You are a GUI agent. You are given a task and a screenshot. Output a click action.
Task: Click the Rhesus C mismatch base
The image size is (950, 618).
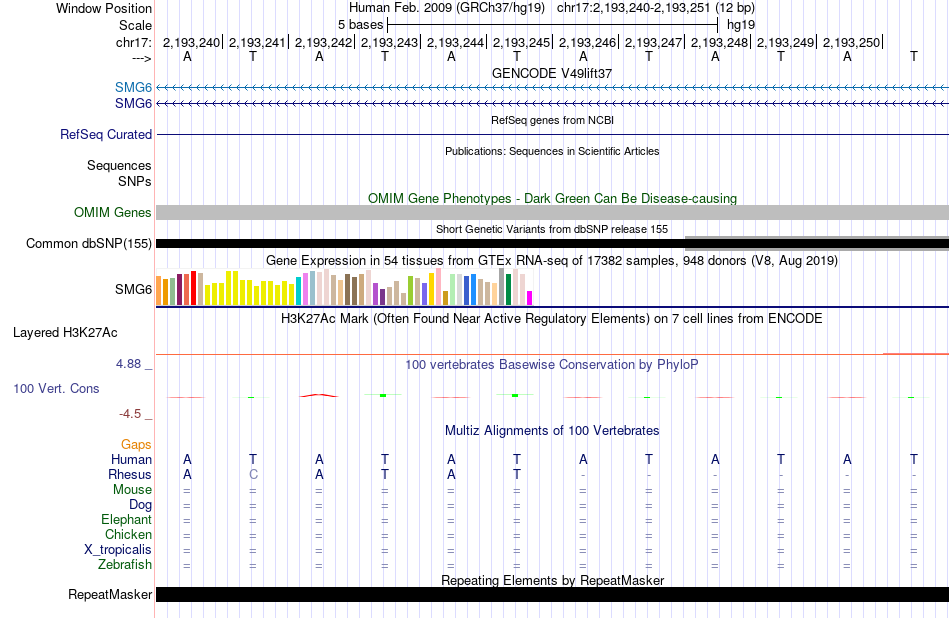[253, 474]
